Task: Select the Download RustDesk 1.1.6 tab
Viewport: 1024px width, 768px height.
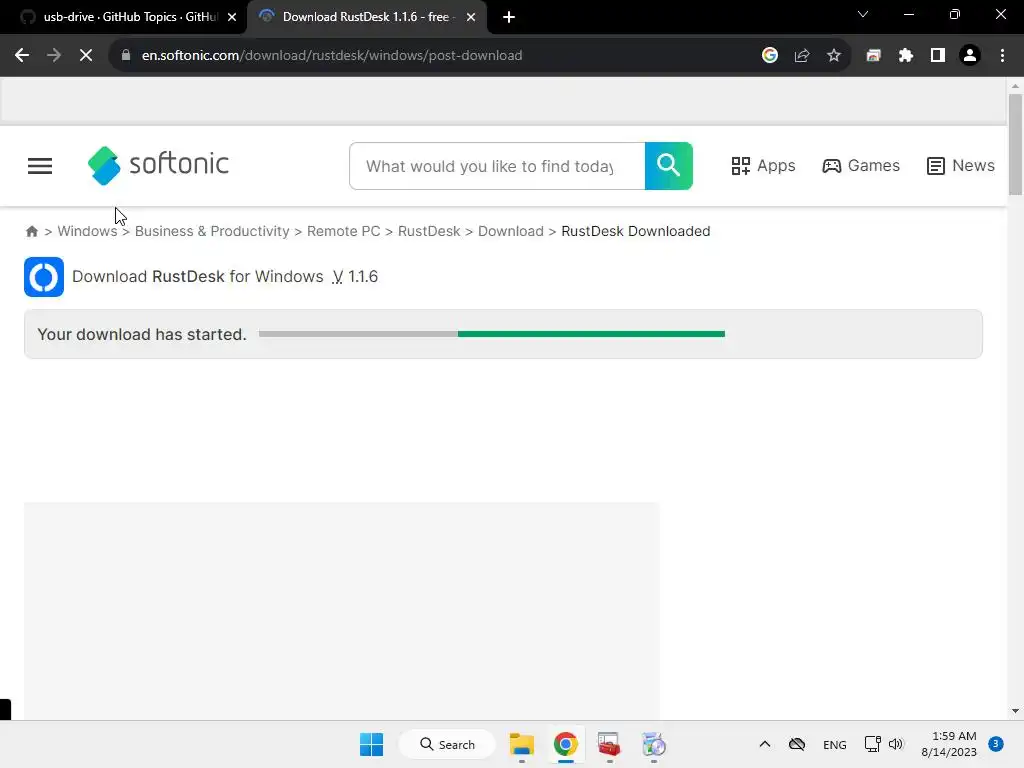Action: point(367,17)
